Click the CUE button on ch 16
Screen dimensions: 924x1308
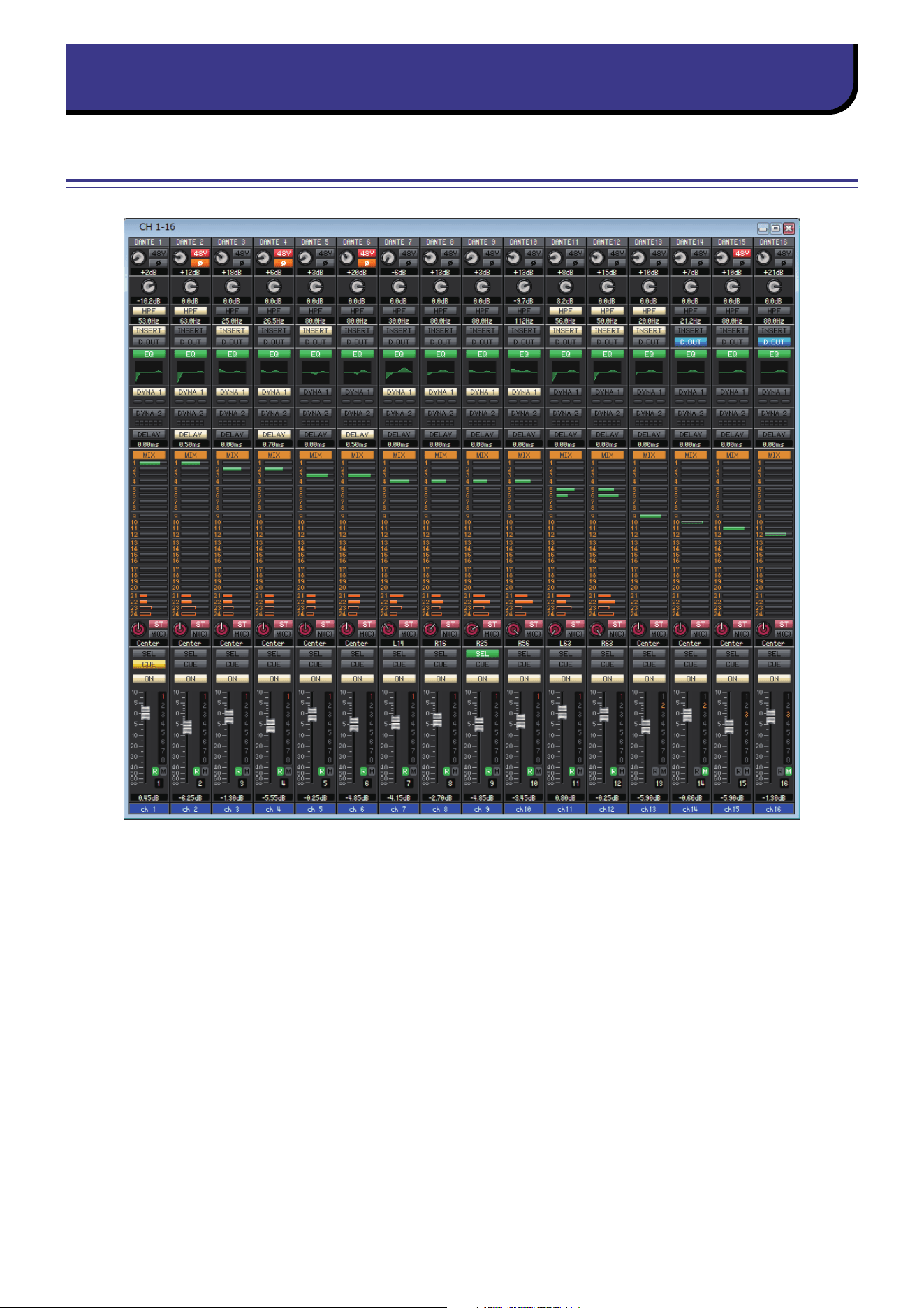coord(774,664)
